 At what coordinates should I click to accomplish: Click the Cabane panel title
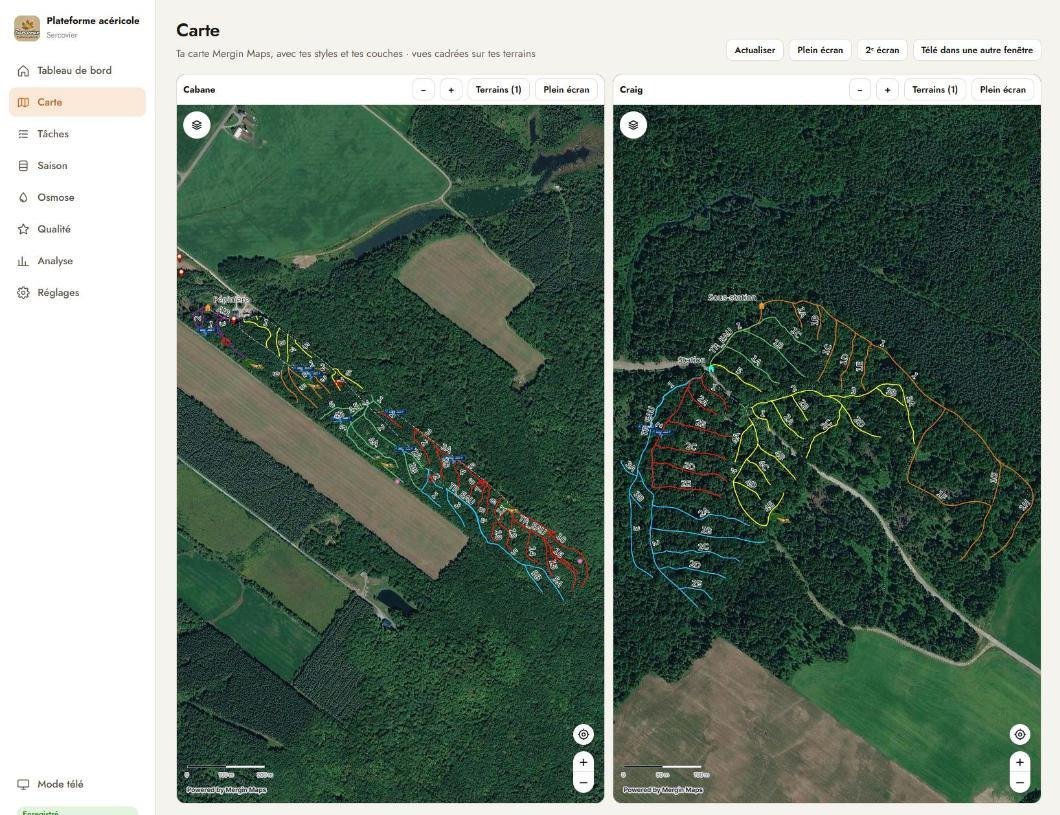(199, 90)
